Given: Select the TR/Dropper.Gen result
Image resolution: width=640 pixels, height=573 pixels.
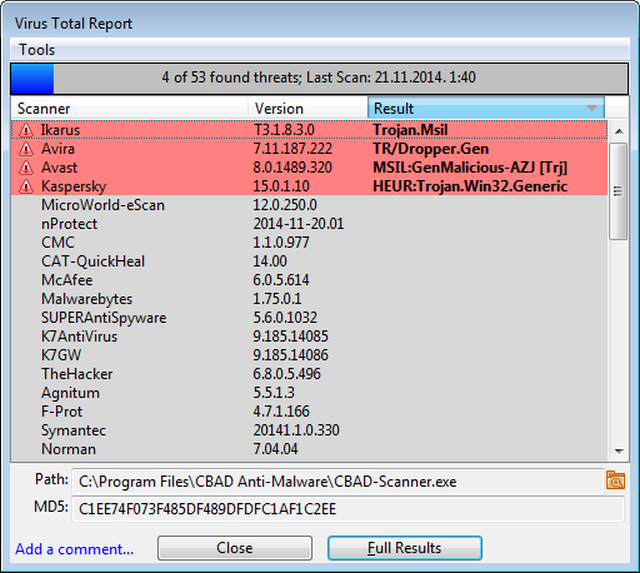Looking at the screenshot, I should click(431, 149).
